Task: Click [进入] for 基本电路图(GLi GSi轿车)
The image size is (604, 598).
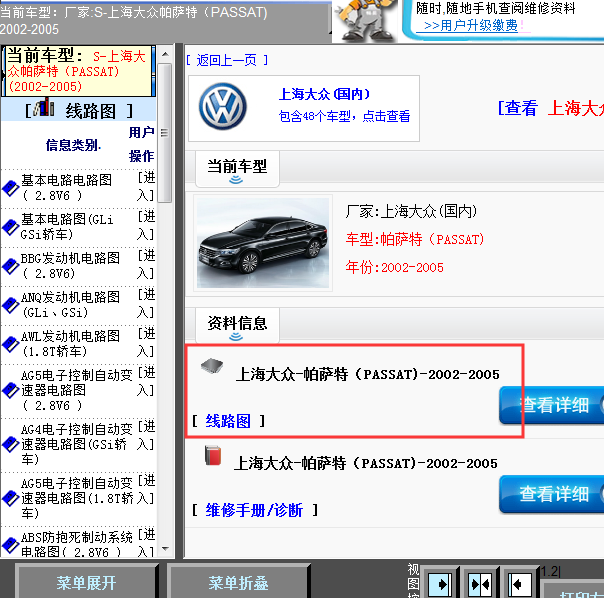Action: [146, 225]
